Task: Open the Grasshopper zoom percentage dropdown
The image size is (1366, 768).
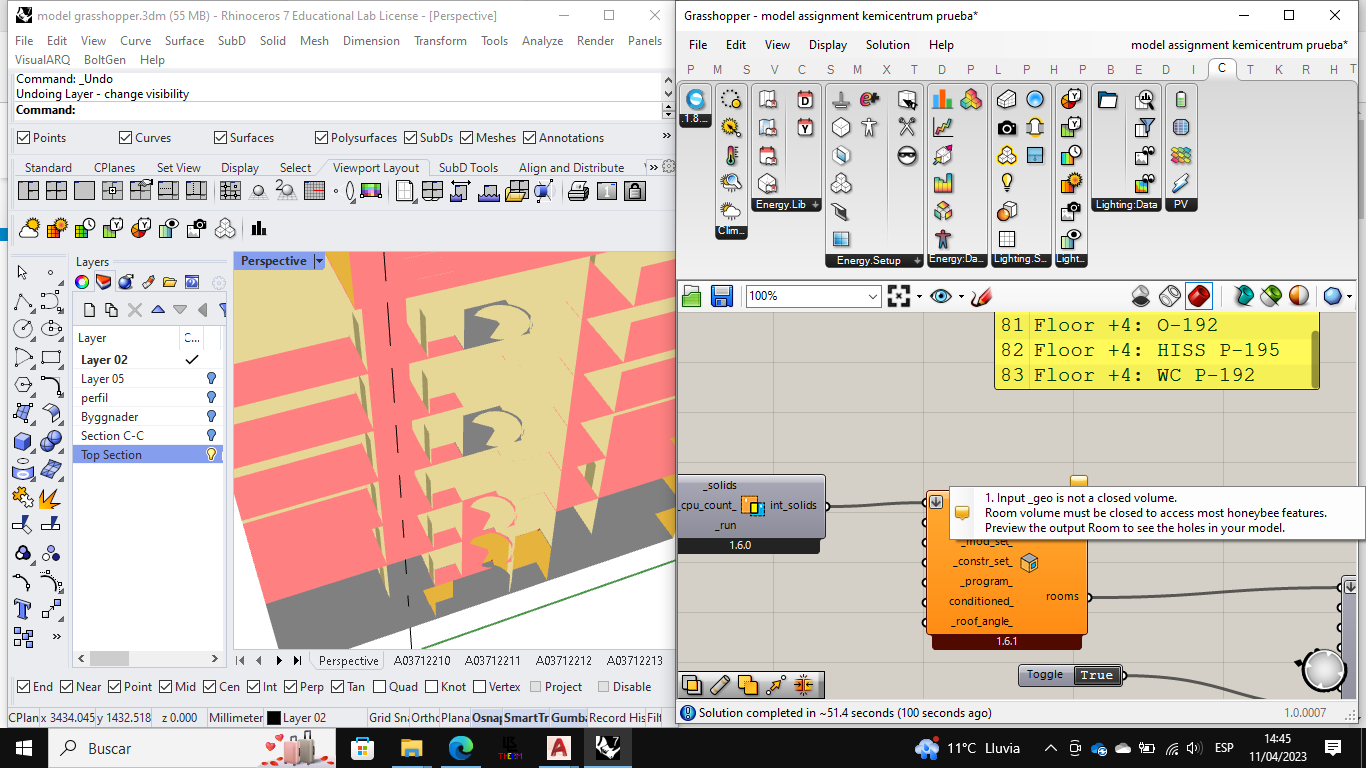Action: (x=874, y=296)
